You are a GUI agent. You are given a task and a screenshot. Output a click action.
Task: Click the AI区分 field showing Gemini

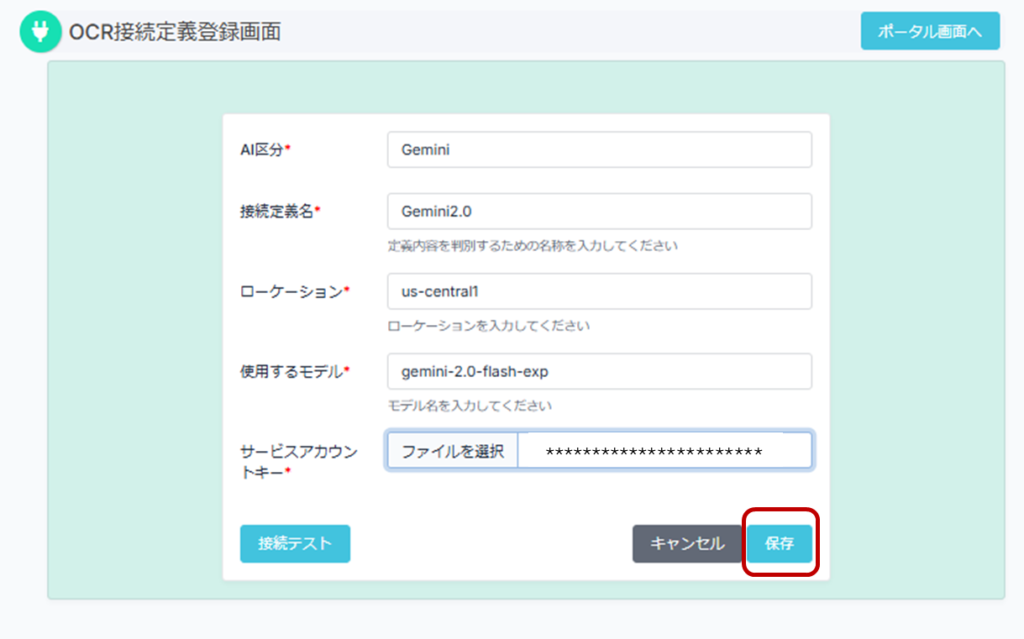pos(600,150)
